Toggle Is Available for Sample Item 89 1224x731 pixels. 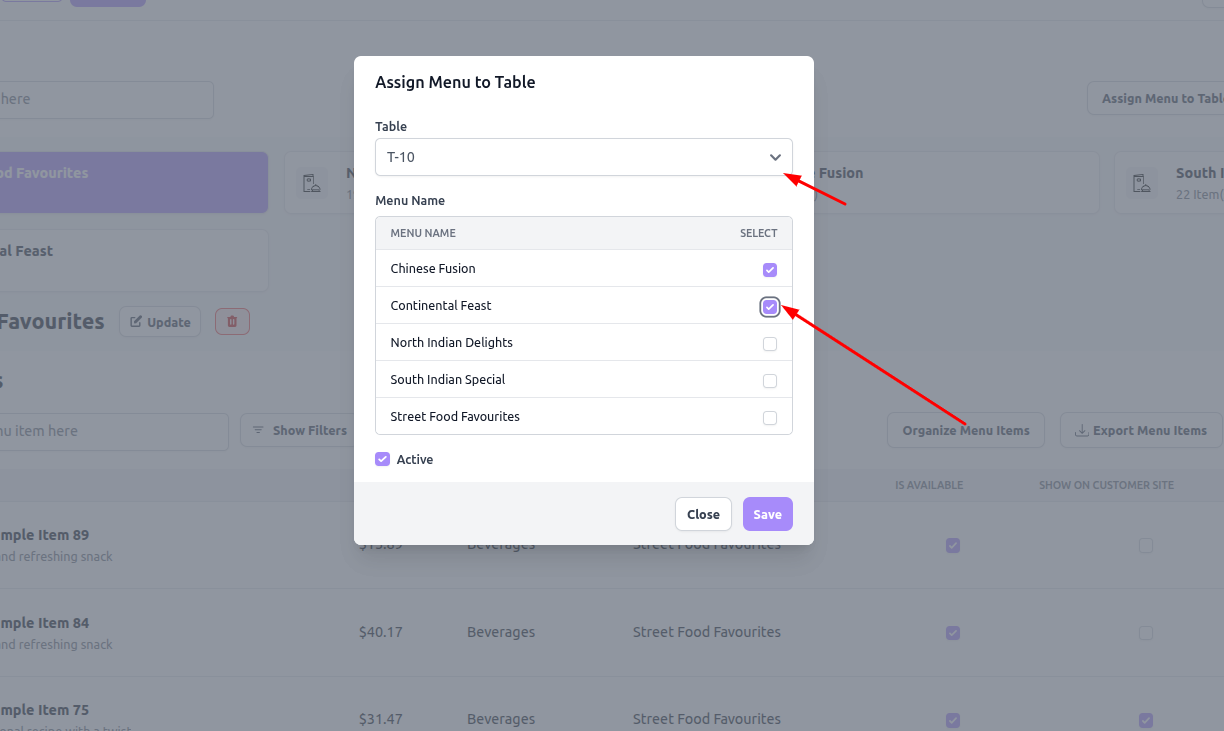click(953, 545)
